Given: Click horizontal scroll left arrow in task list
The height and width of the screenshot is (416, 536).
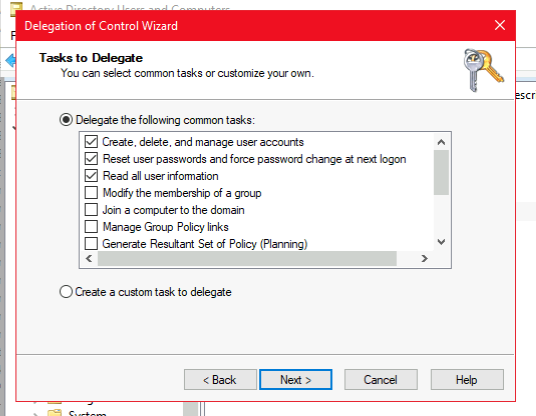Looking at the screenshot, I should [x=89, y=258].
